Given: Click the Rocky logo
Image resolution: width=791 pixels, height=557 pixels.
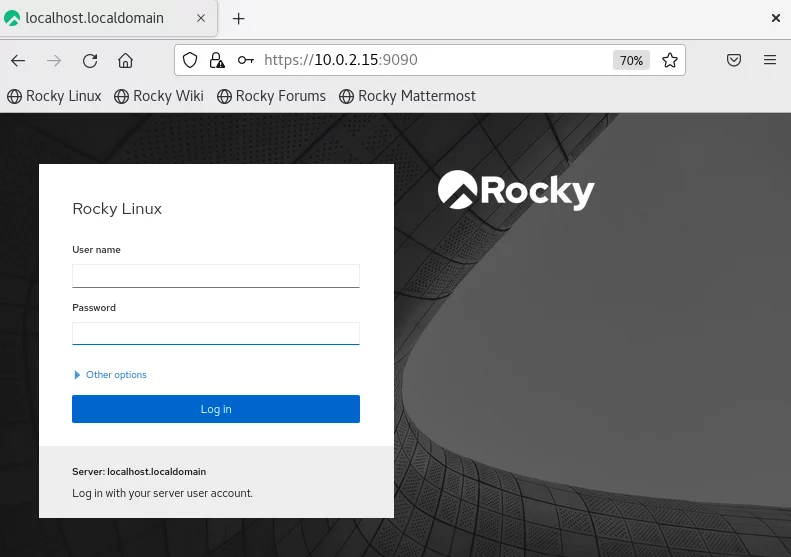Looking at the screenshot, I should click(516, 190).
